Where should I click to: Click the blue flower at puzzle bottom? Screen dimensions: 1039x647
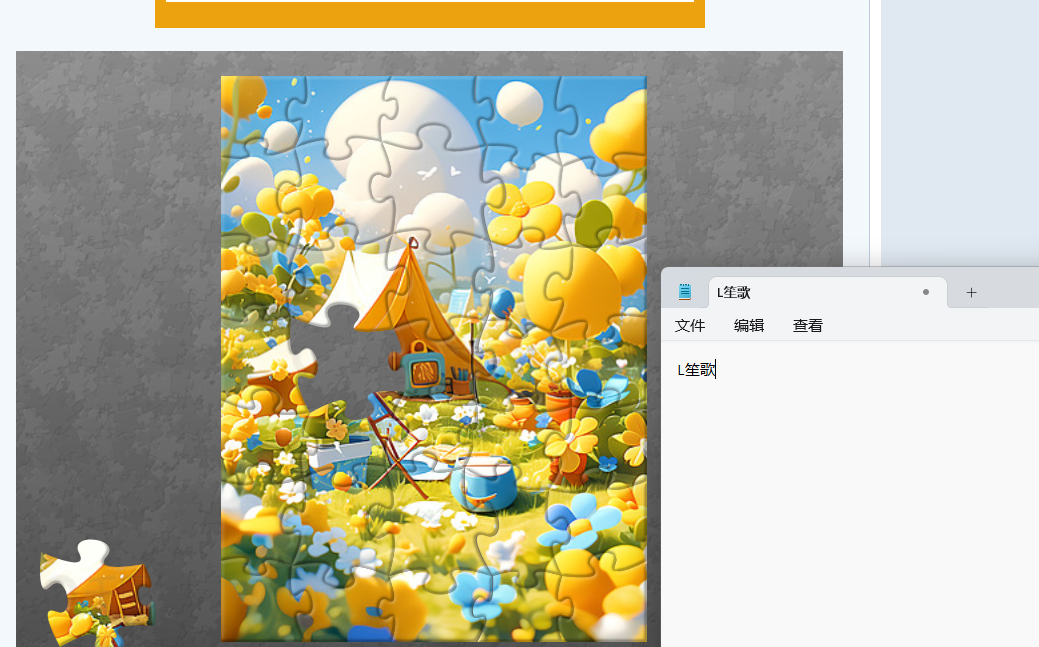480,592
